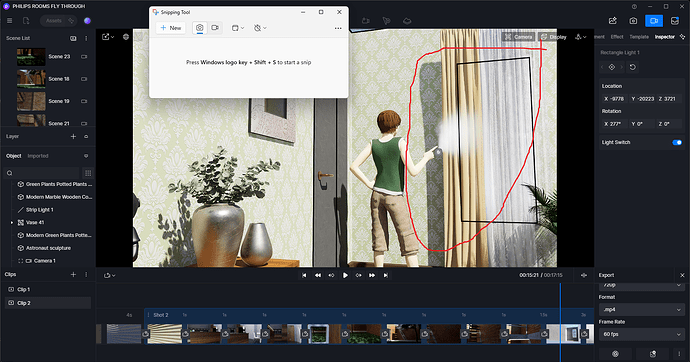This screenshot has height=362, width=690.
Task: Click the keyframe diamond icon in the Inspector
Action: (612, 67)
